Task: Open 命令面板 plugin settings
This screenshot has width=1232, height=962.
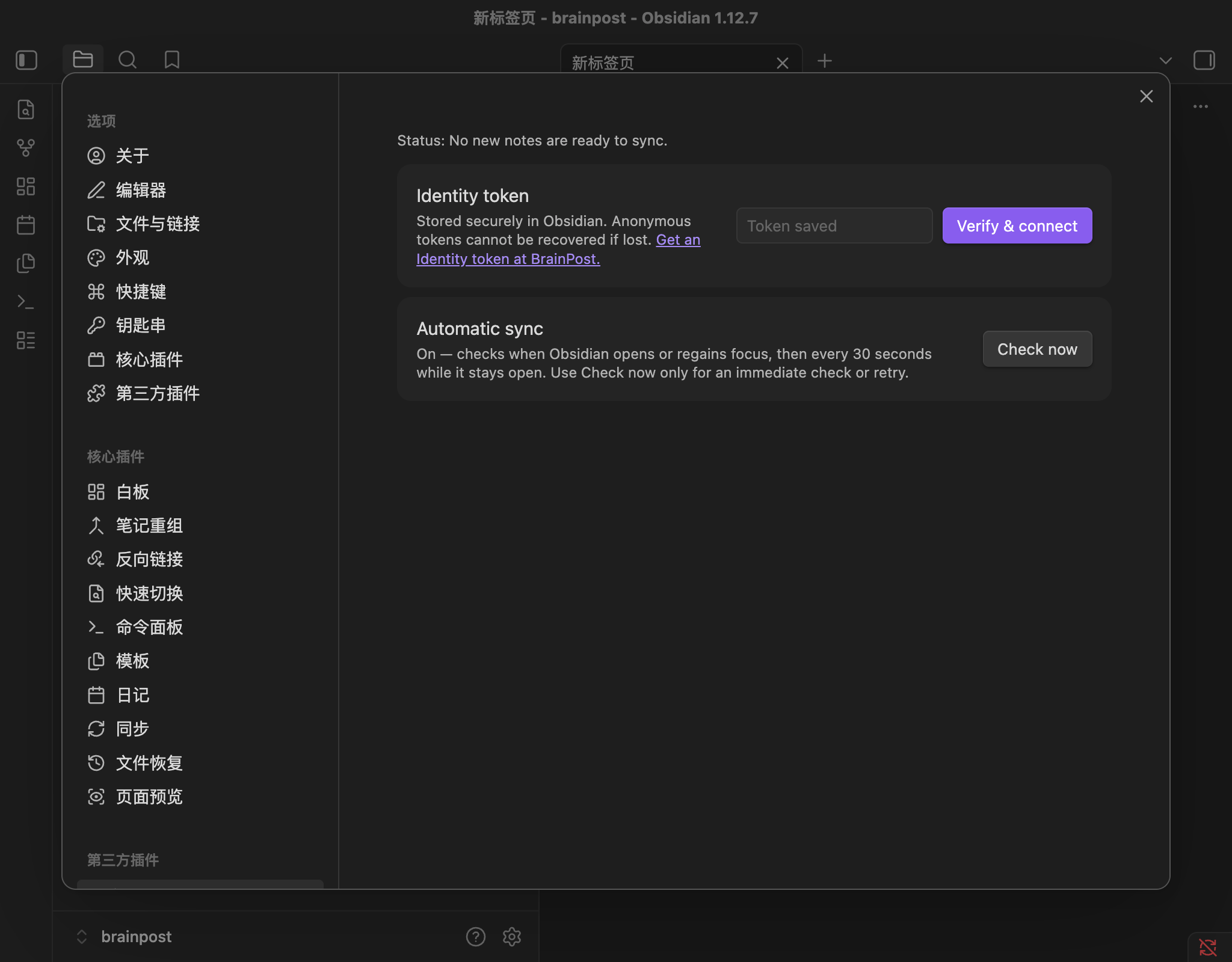Action: pos(200,627)
